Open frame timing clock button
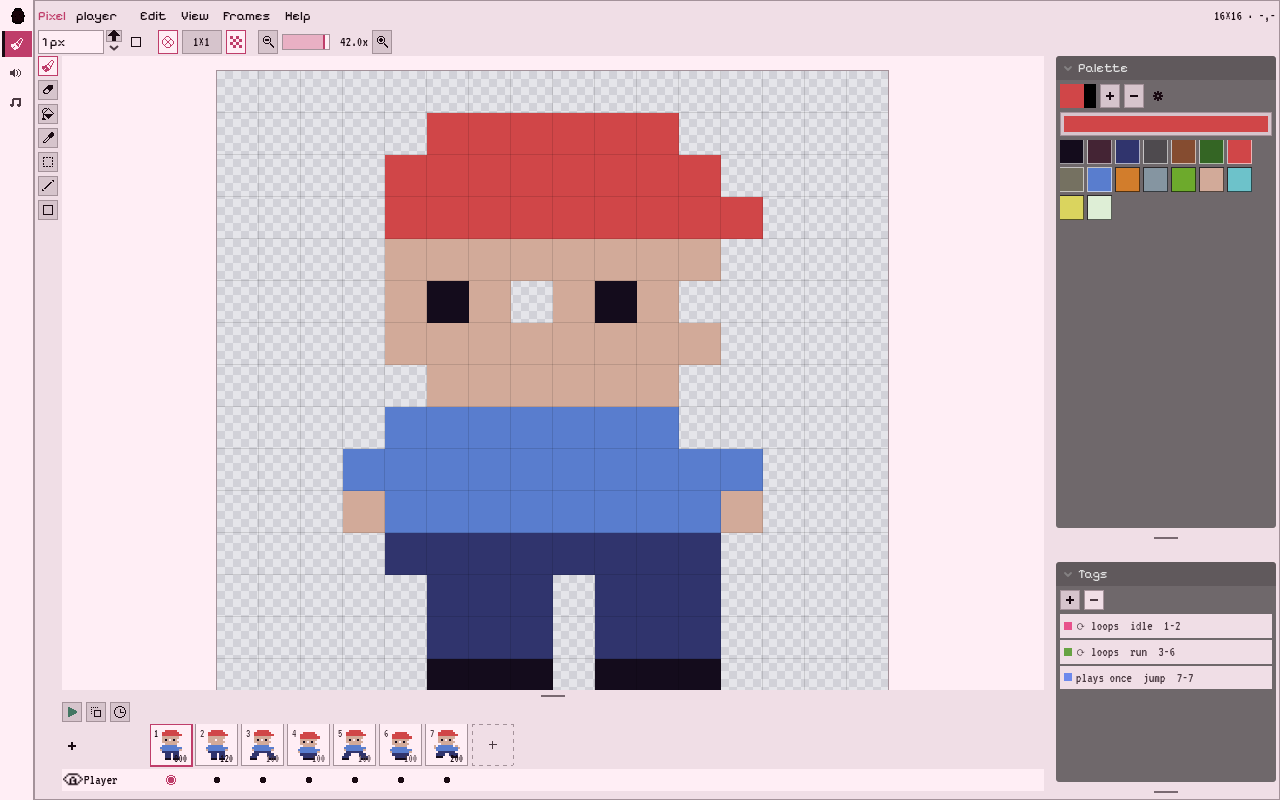 pos(120,712)
